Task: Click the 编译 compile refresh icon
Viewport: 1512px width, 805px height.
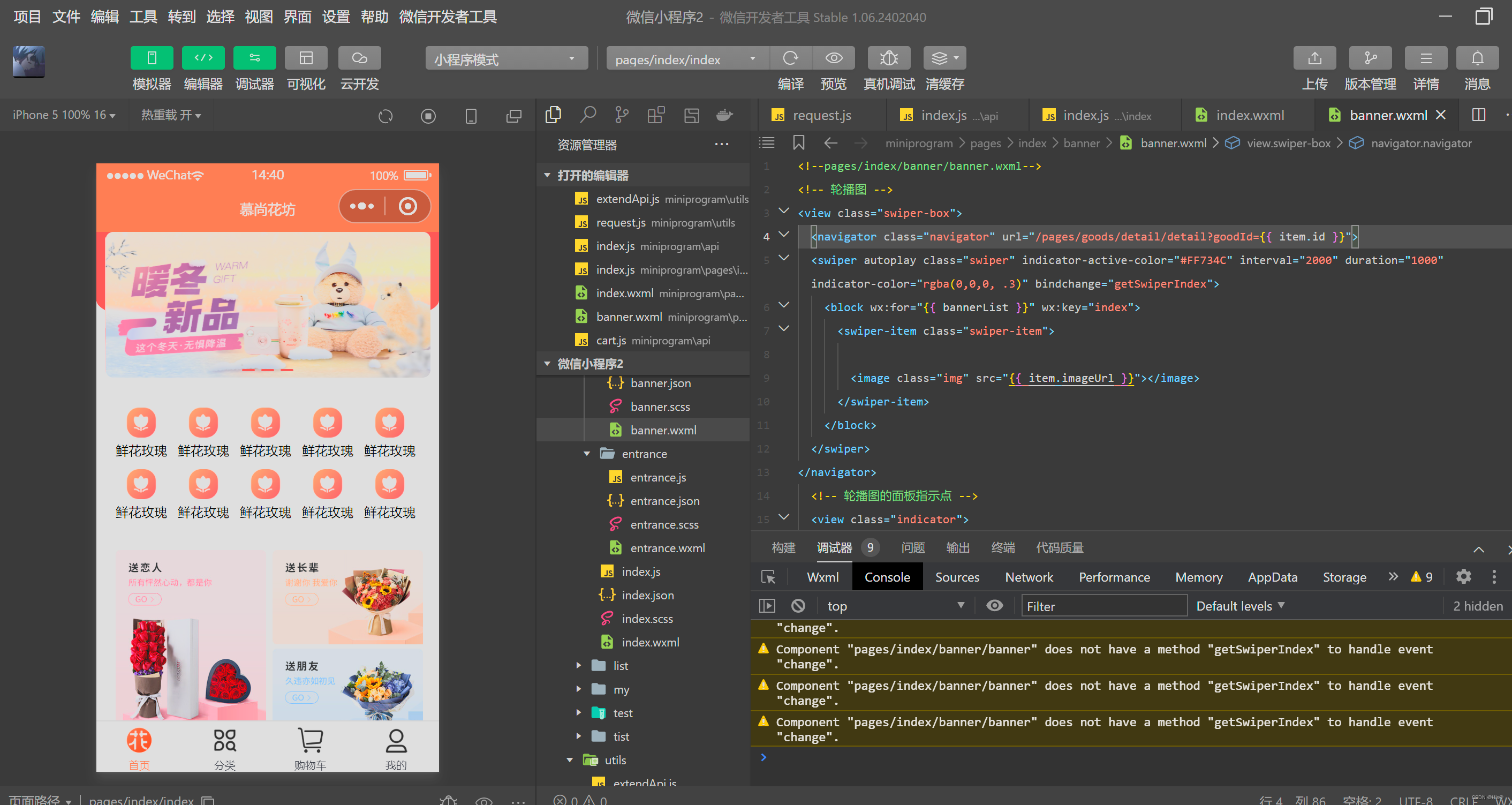Action: [x=791, y=57]
